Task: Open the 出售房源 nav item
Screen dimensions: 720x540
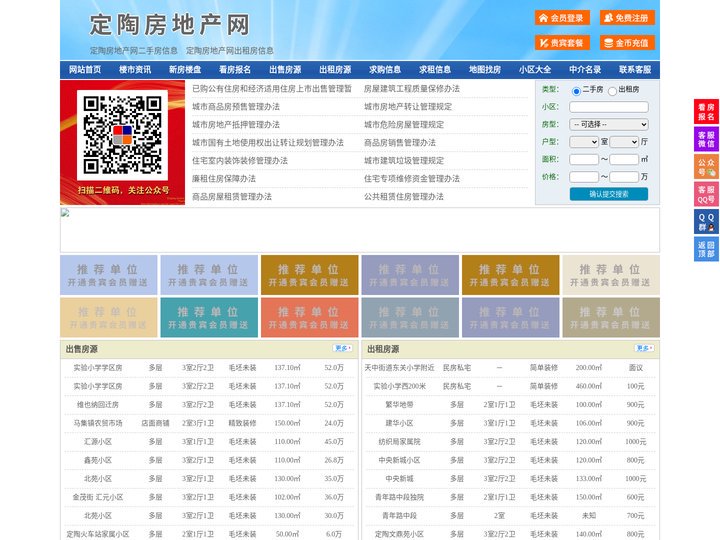Action: pos(285,70)
